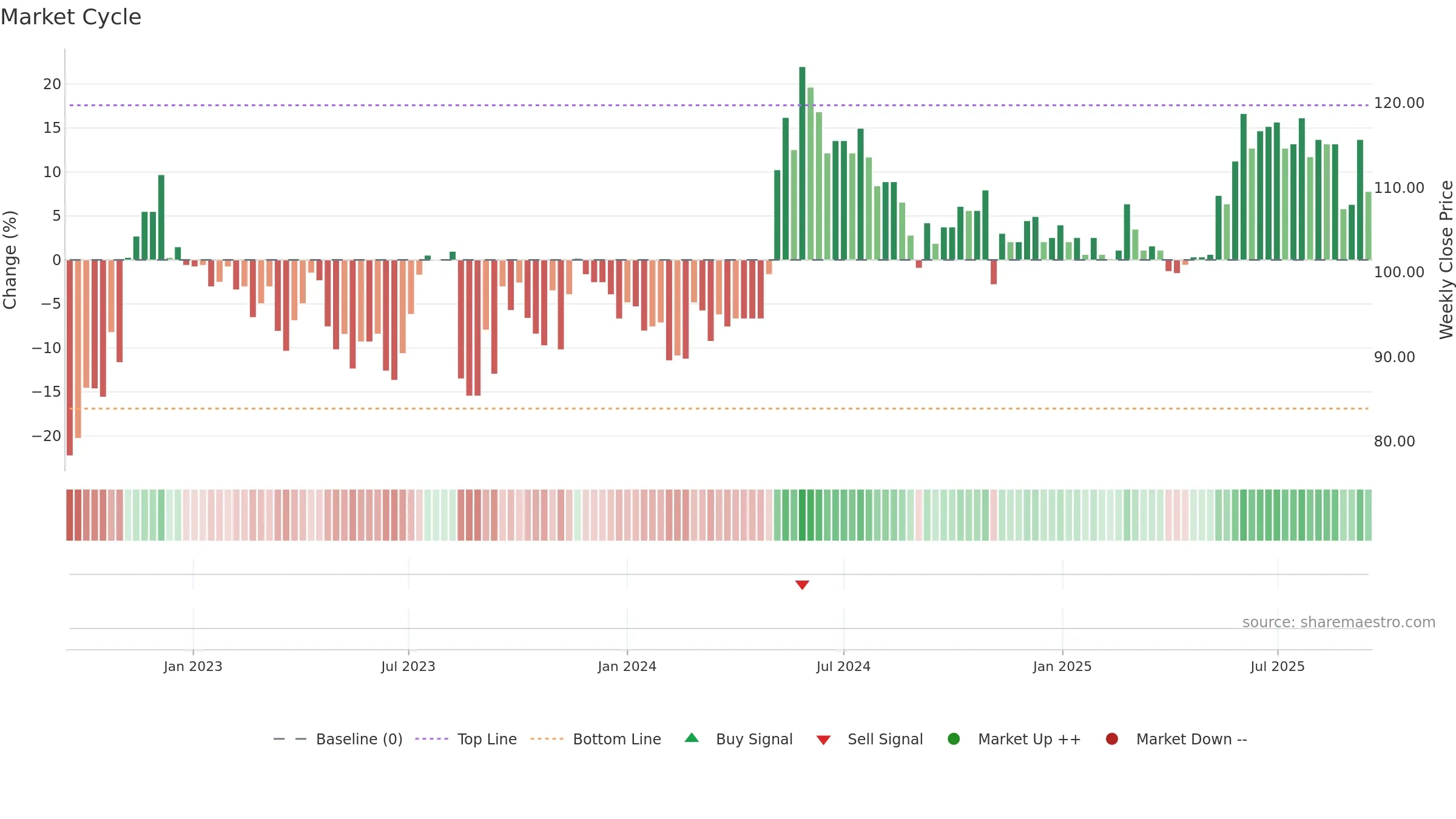Toggle Top Line legend entry
Viewport: 1456px width, 819px height.
(466, 739)
